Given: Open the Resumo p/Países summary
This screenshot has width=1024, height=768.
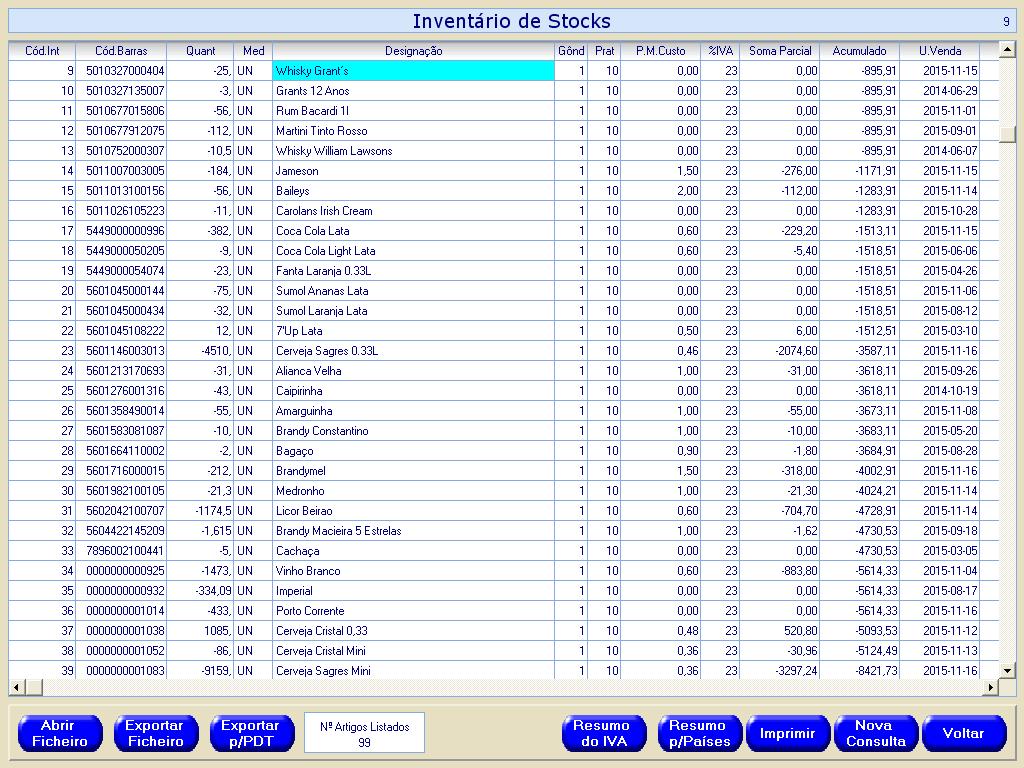Looking at the screenshot, I should [698, 733].
